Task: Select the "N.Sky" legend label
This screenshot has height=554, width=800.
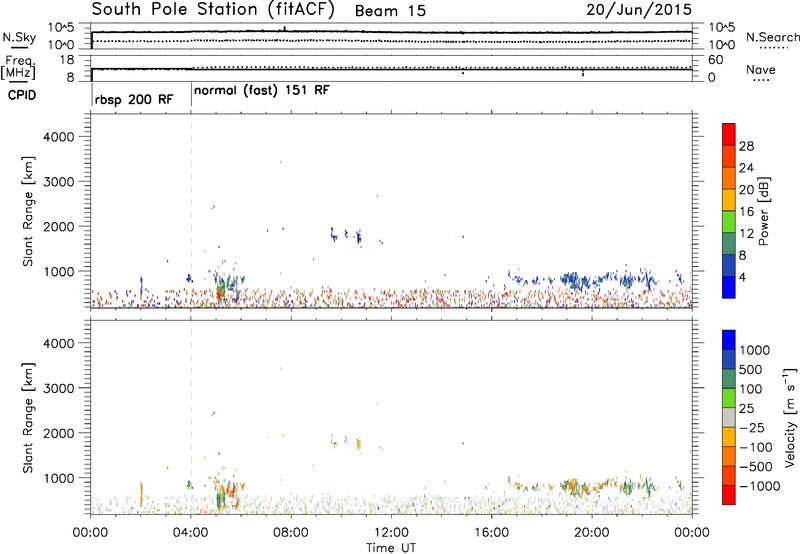Action: [x=19, y=37]
